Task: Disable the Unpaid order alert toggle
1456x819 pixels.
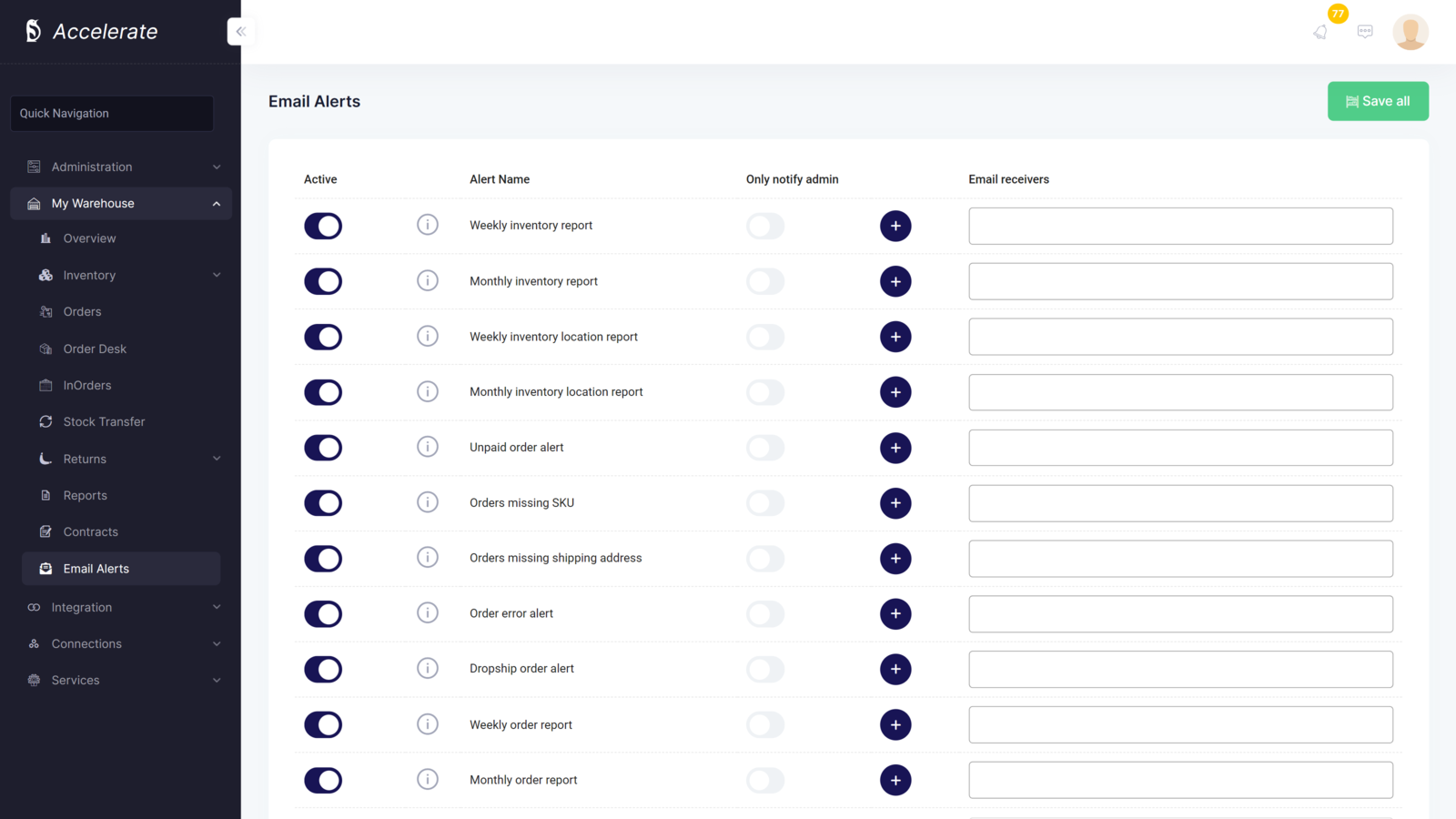Action: (323, 448)
